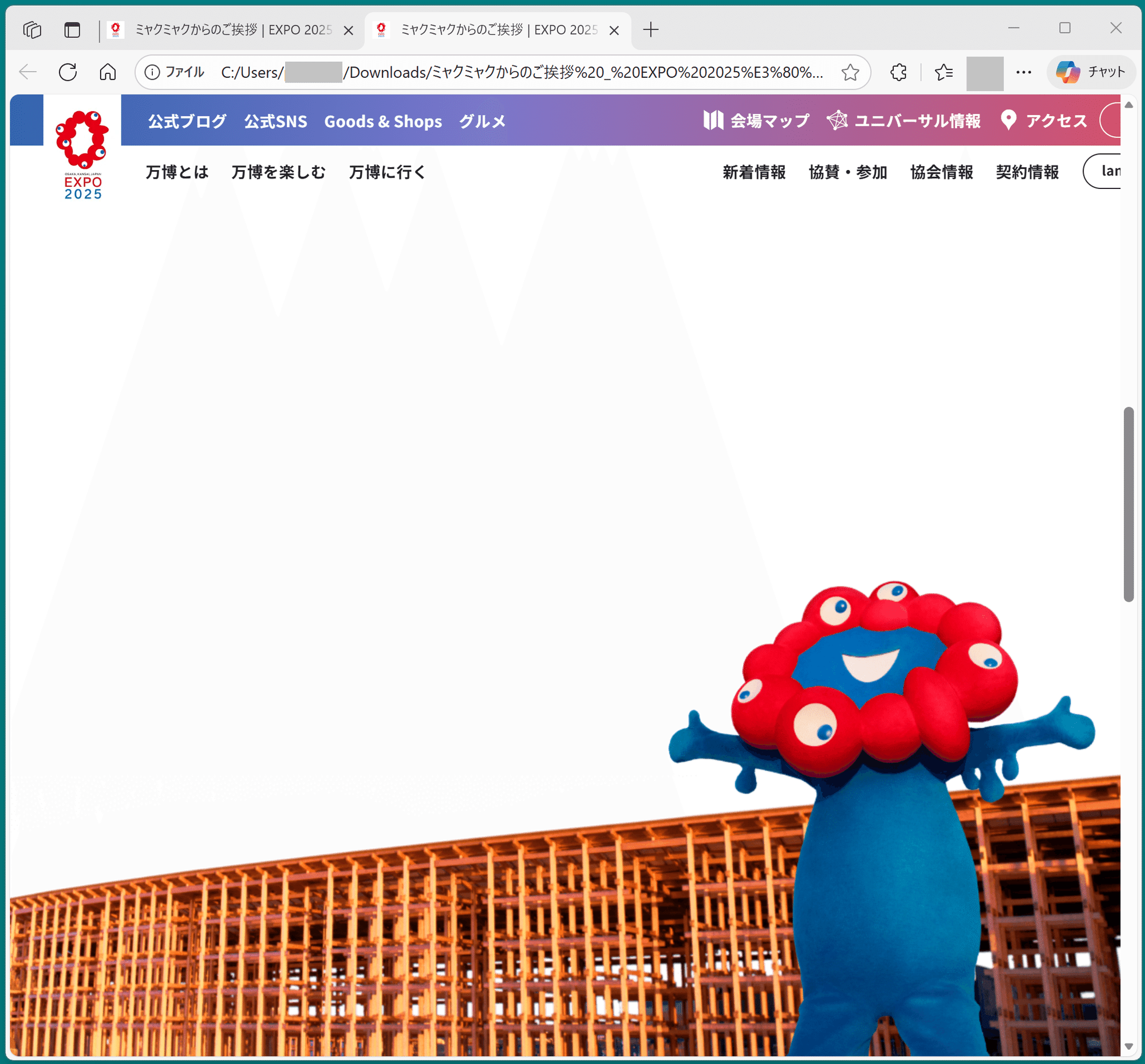Open a new browser tab
Viewport: 1145px width, 1064px height.
click(650, 30)
